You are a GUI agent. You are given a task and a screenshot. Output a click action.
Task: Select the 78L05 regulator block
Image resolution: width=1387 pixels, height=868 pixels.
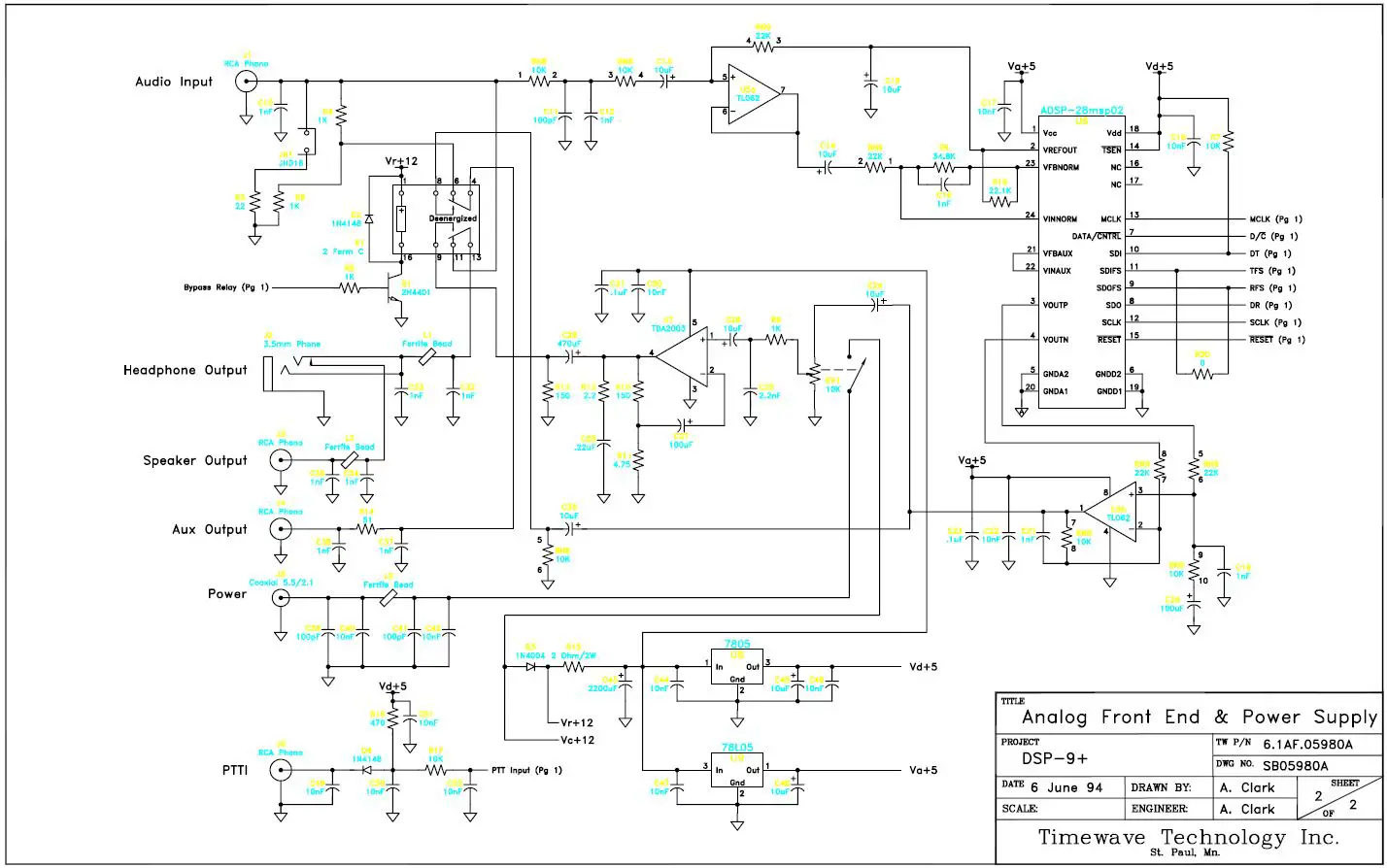pos(735,770)
